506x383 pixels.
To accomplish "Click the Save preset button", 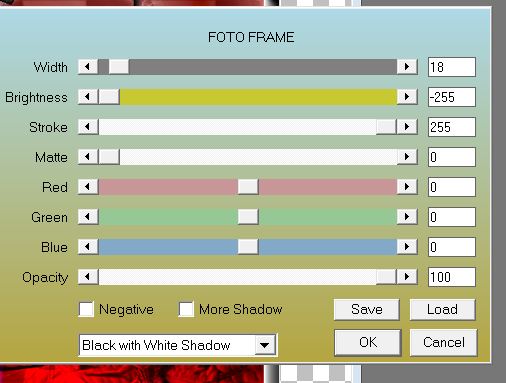I will [x=367, y=310].
